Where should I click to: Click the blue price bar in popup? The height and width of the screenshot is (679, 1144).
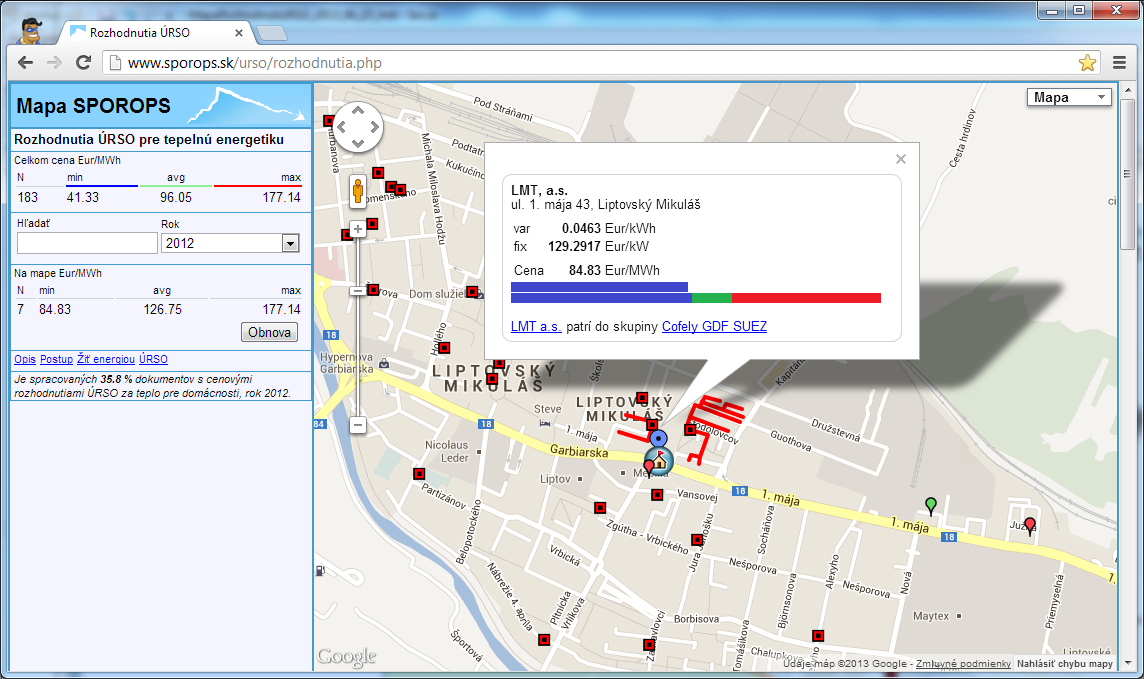599,287
